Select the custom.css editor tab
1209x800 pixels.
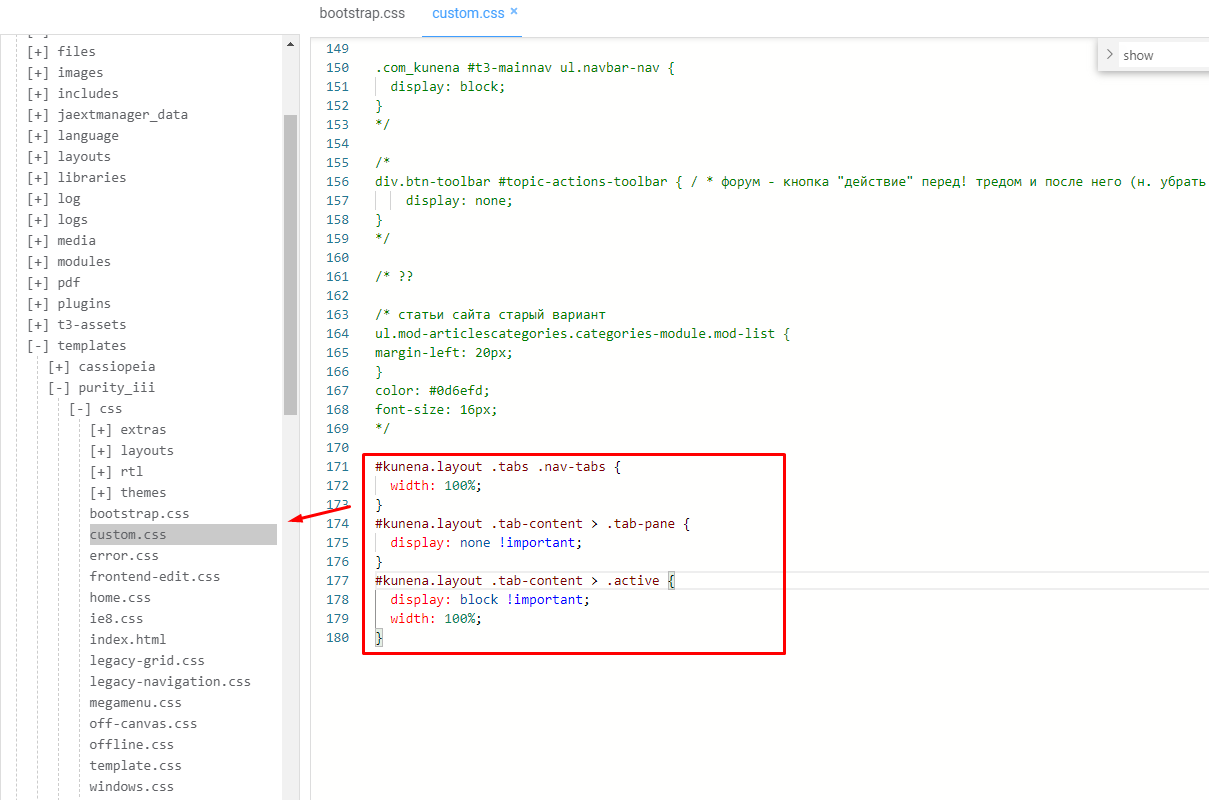tap(468, 13)
